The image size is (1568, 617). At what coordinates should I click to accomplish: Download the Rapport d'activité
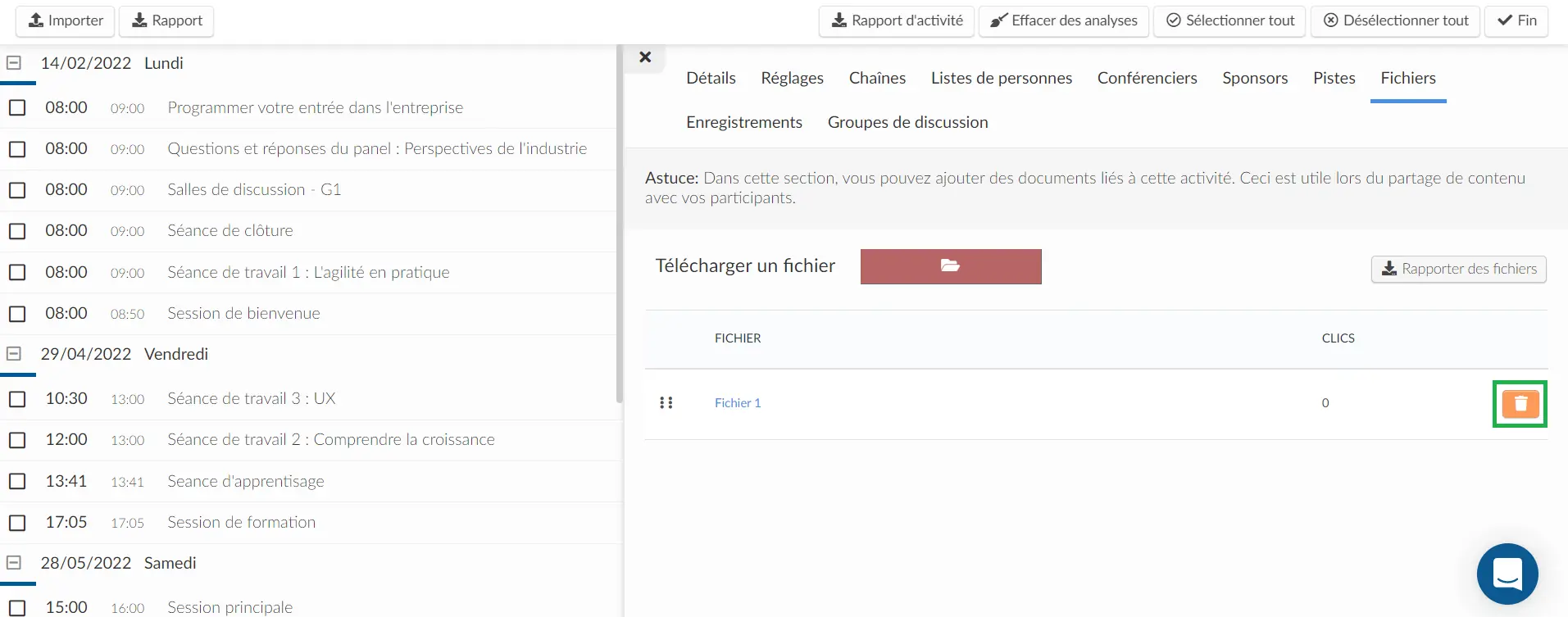pyautogui.click(x=897, y=20)
